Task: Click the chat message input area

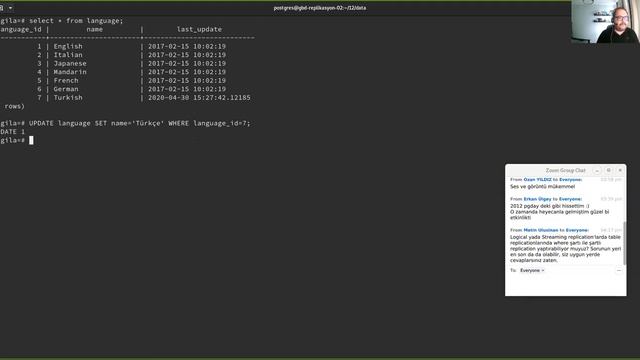Action: (565, 285)
